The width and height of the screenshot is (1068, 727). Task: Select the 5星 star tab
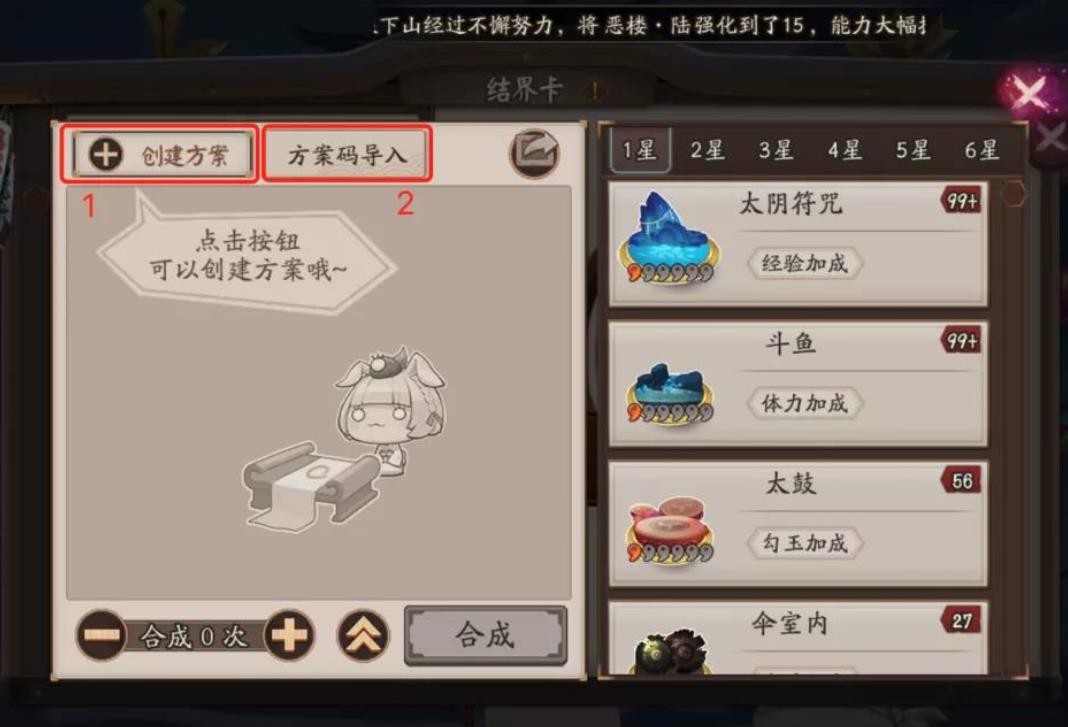coord(913,149)
